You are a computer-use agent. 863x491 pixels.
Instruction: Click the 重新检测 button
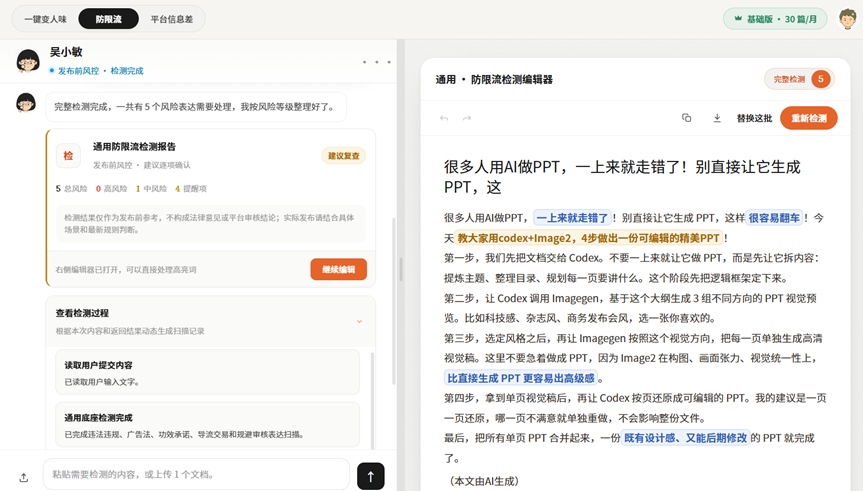[x=809, y=118]
